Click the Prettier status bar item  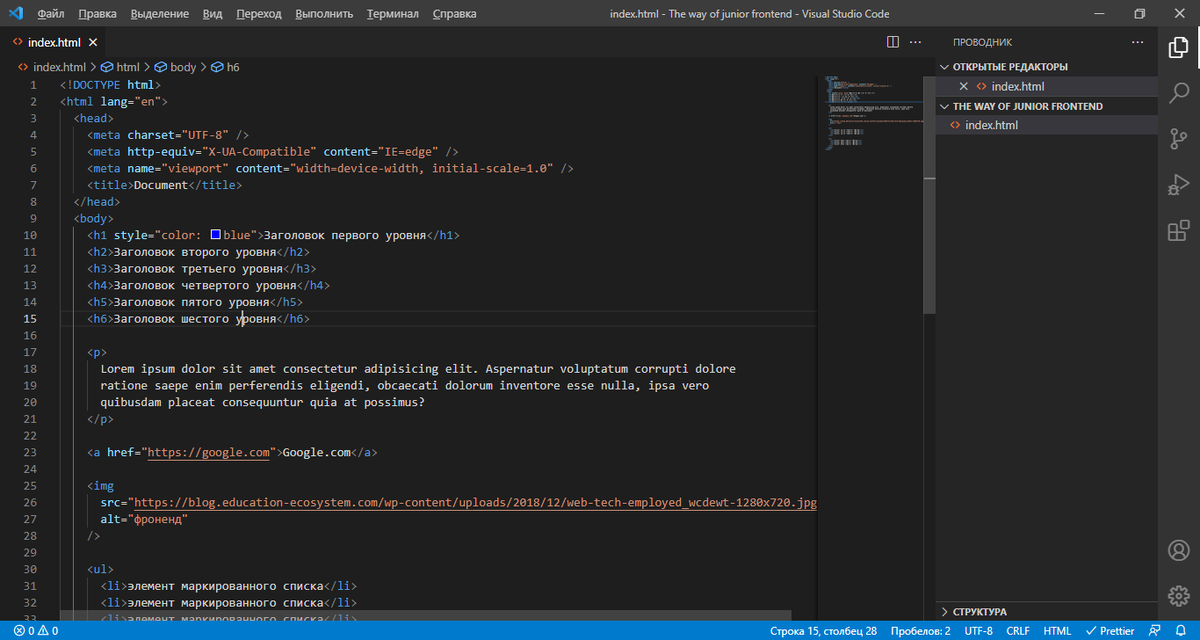click(x=1110, y=631)
